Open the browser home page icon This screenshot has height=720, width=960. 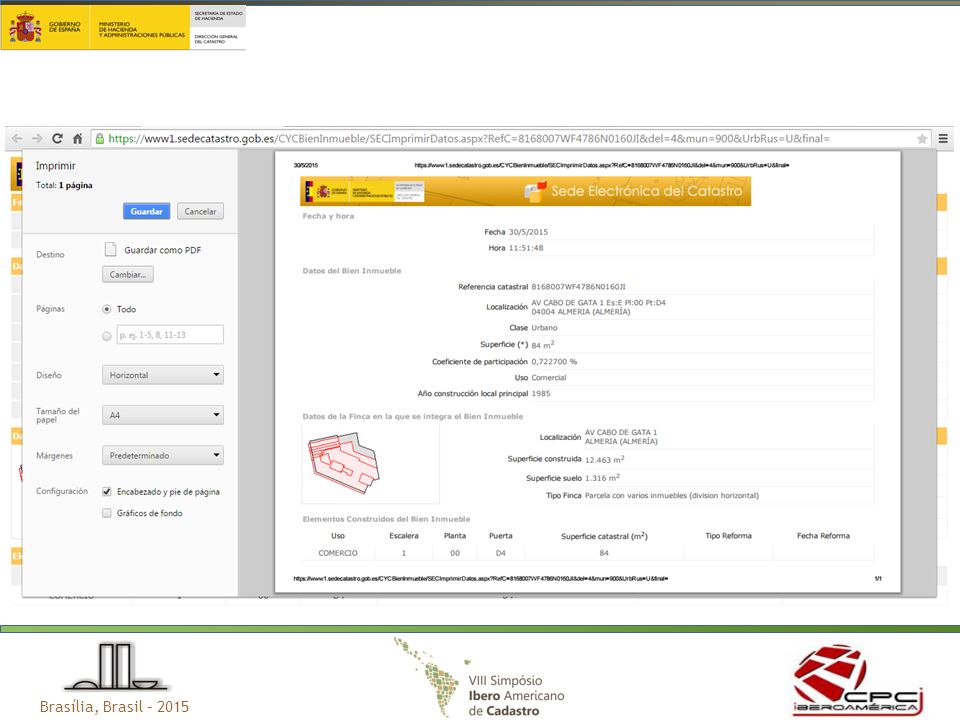(78, 138)
